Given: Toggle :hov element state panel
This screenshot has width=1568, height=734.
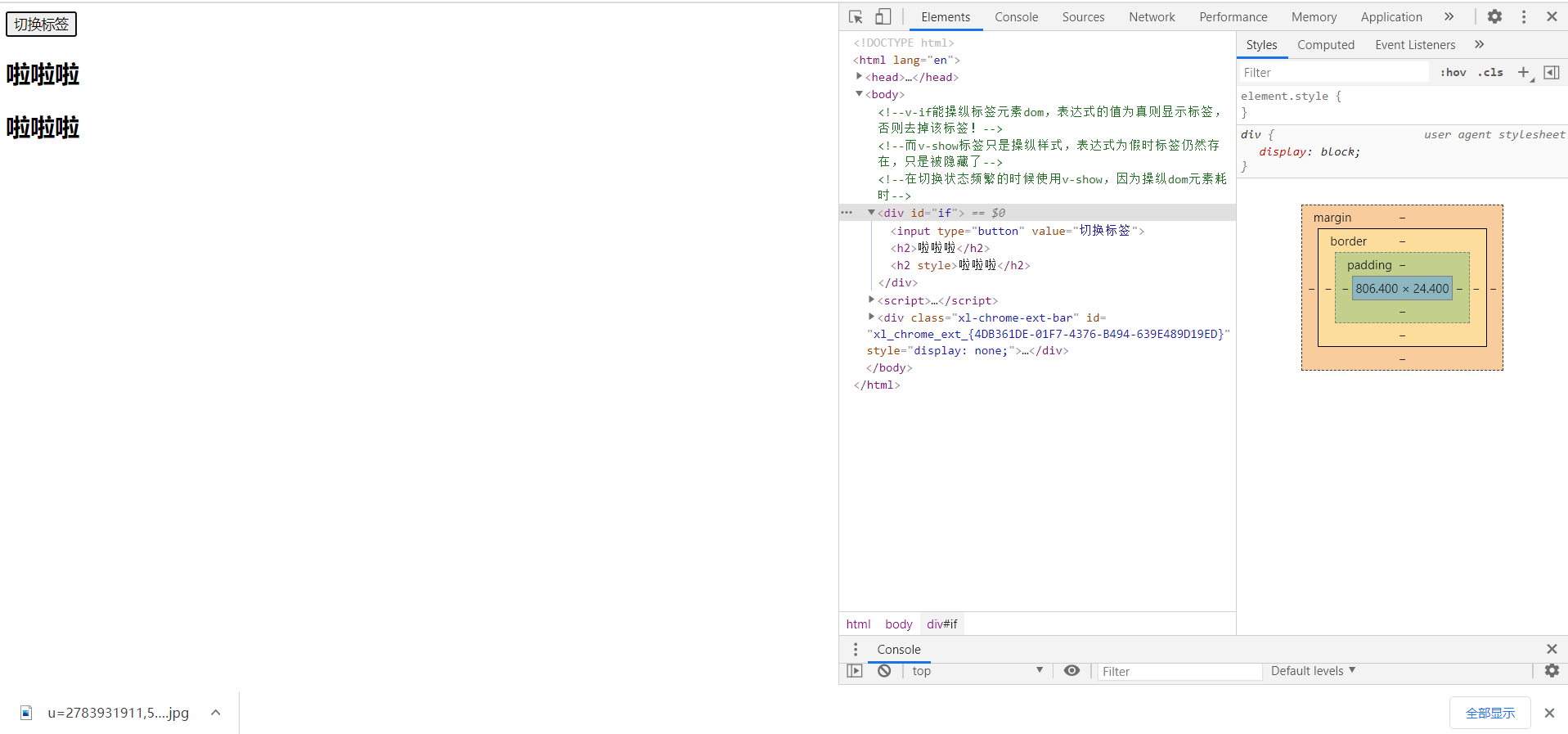Looking at the screenshot, I should tap(1453, 73).
